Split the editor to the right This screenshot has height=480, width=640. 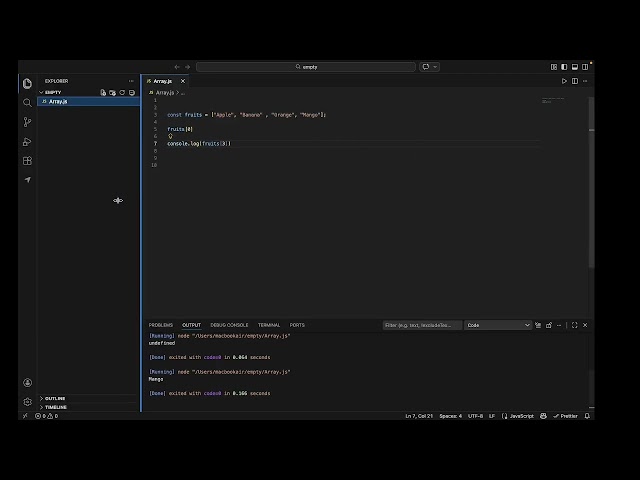(x=575, y=81)
